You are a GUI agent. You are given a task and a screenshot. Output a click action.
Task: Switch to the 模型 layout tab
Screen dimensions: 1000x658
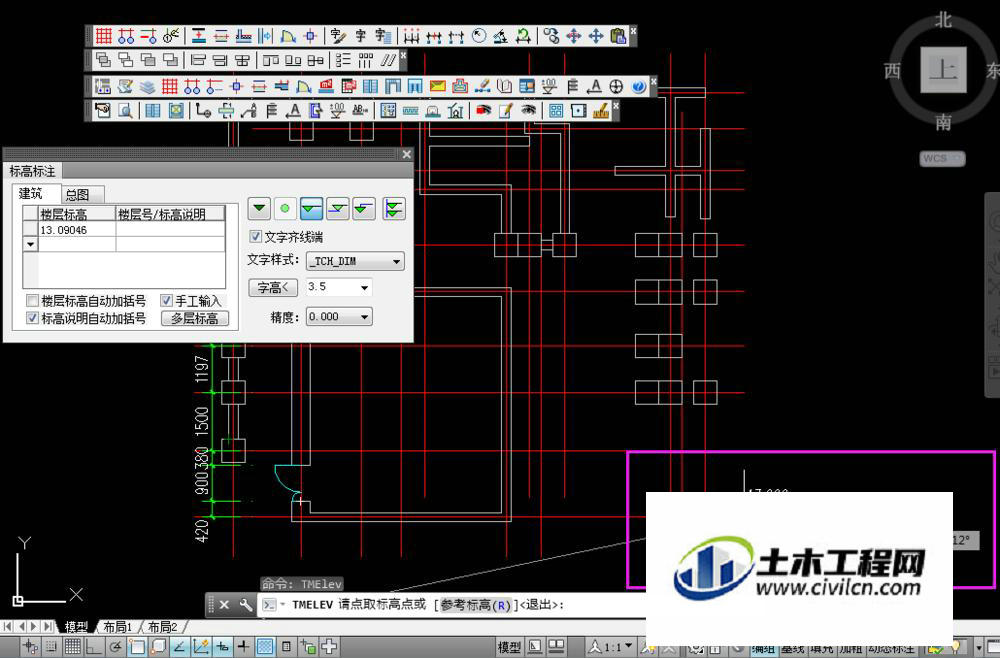point(76,627)
